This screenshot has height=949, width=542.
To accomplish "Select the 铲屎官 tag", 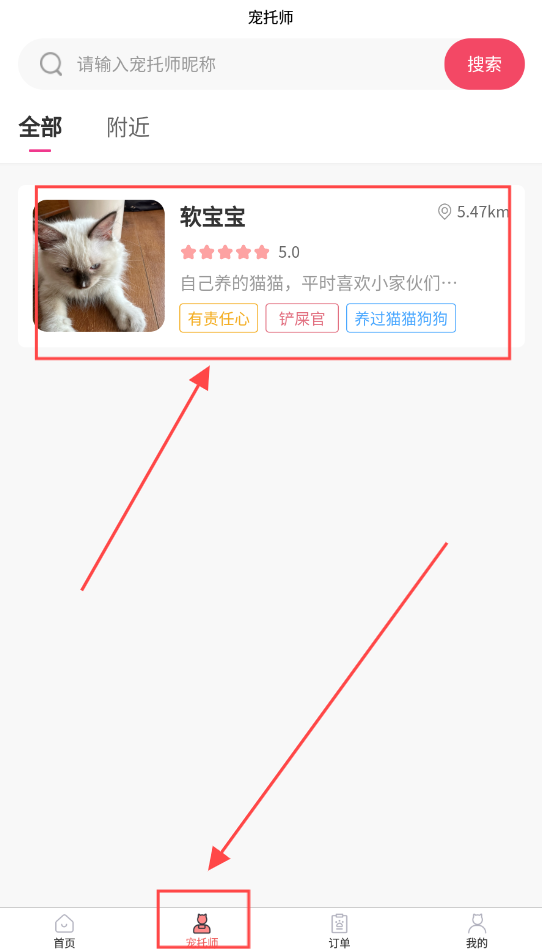I will [x=302, y=318].
